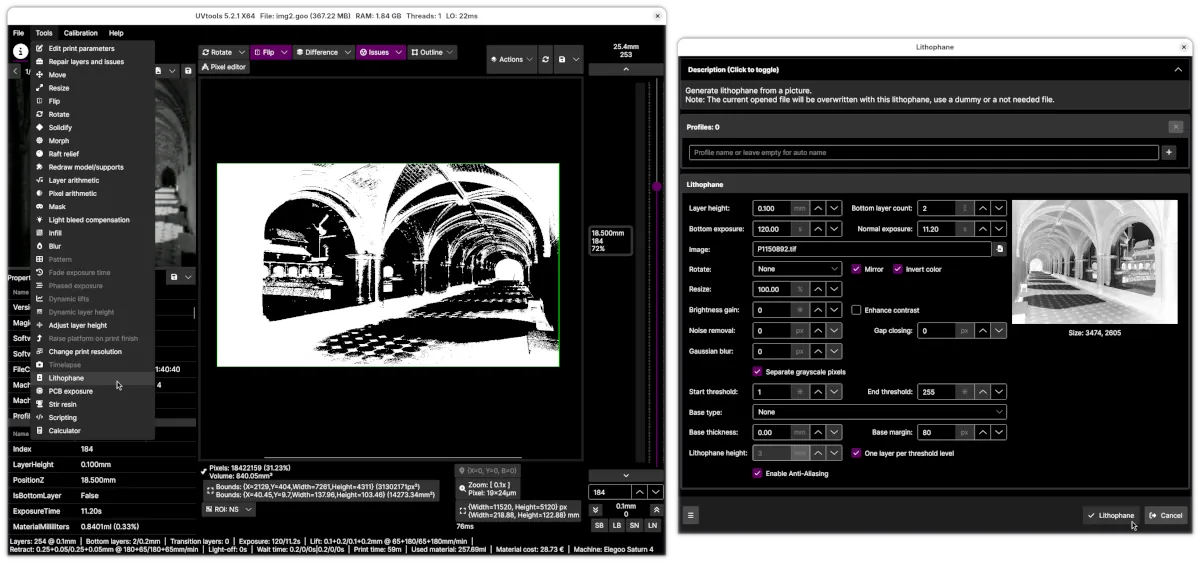Screen dimensions: 1200x563
Task: Click the Lithophane confirm button
Action: tap(1110, 515)
